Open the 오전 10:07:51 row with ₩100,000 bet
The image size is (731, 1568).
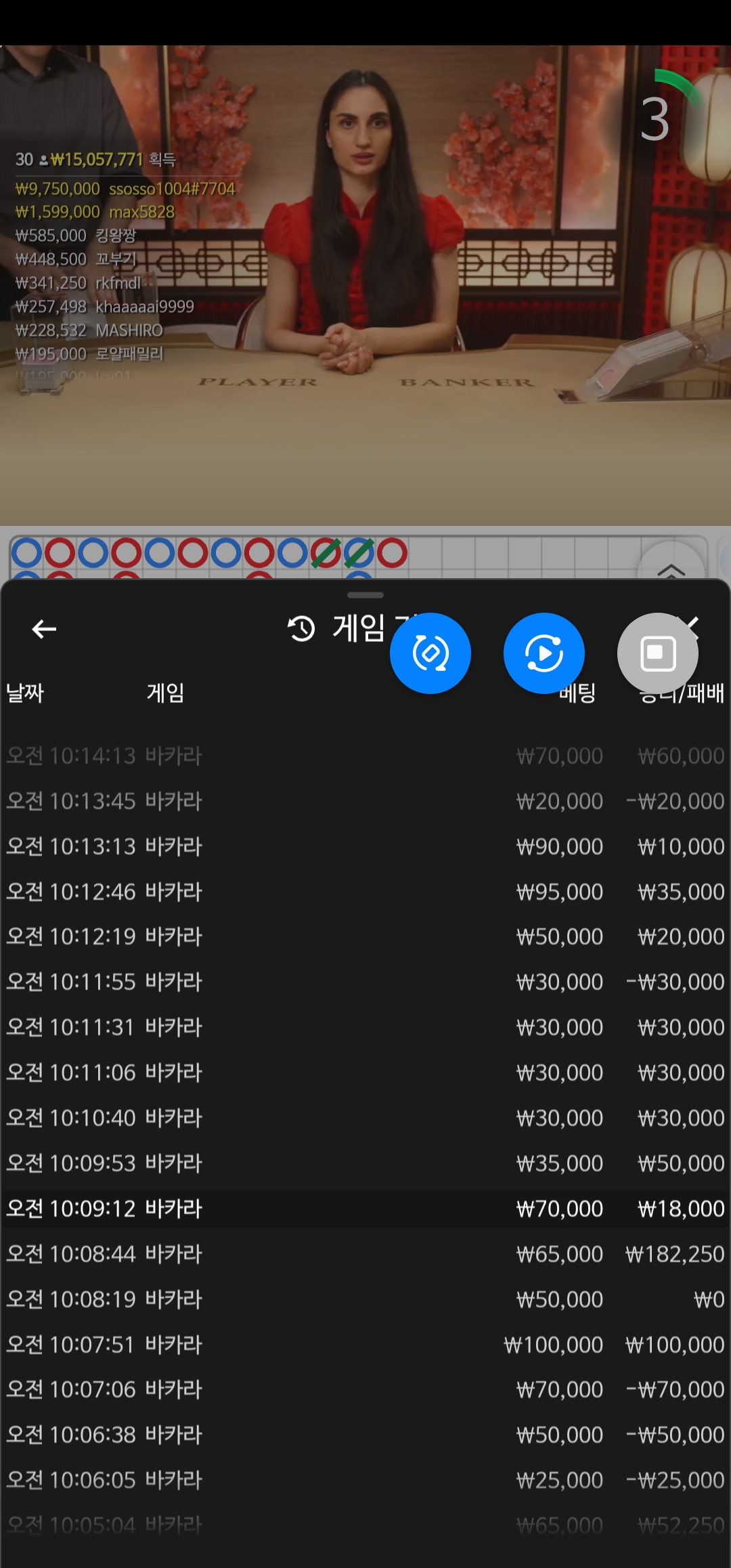click(x=365, y=1345)
